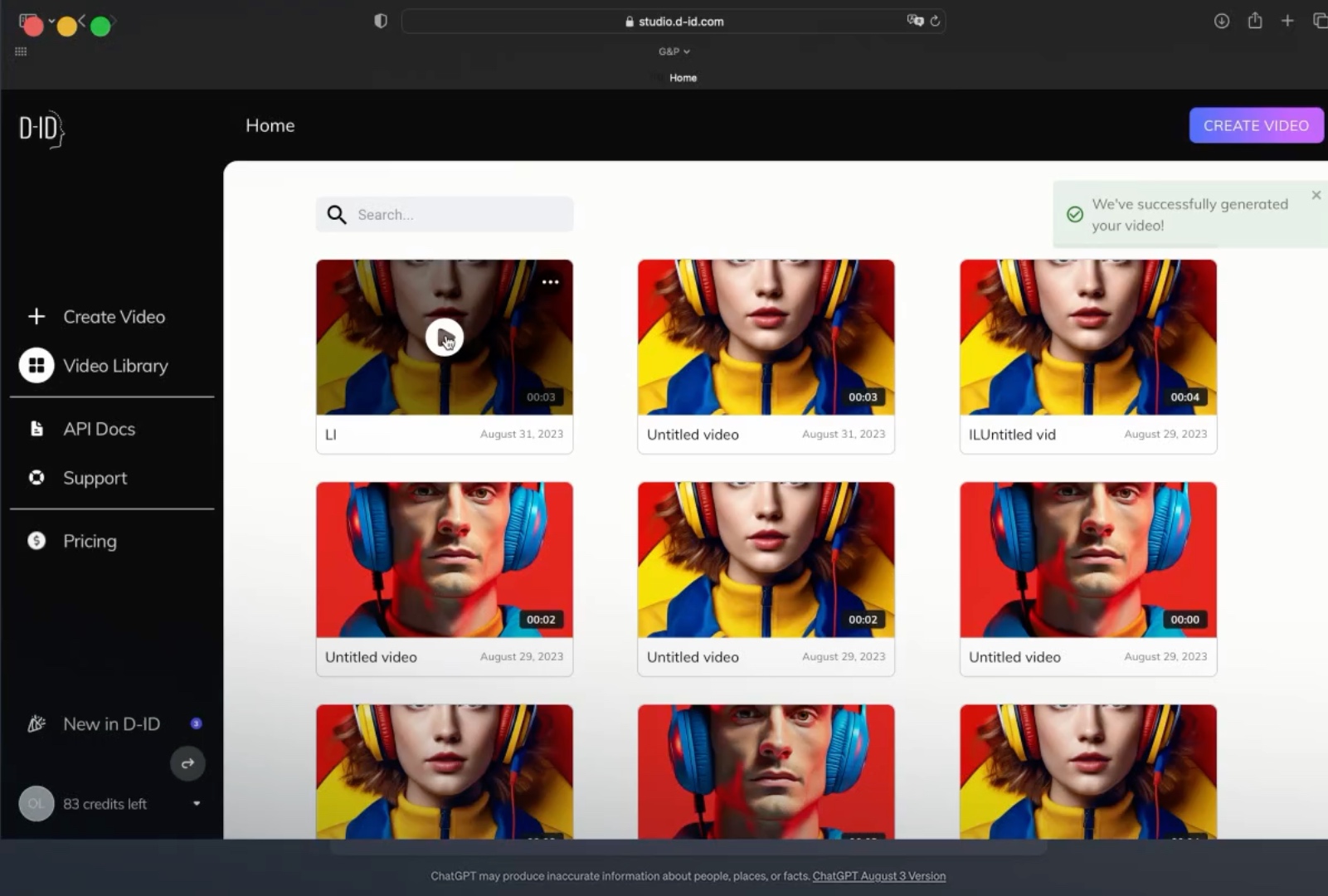Image resolution: width=1328 pixels, height=896 pixels.
Task: Open ChatGPT August 3 Version link
Action: pyautogui.click(x=878, y=876)
